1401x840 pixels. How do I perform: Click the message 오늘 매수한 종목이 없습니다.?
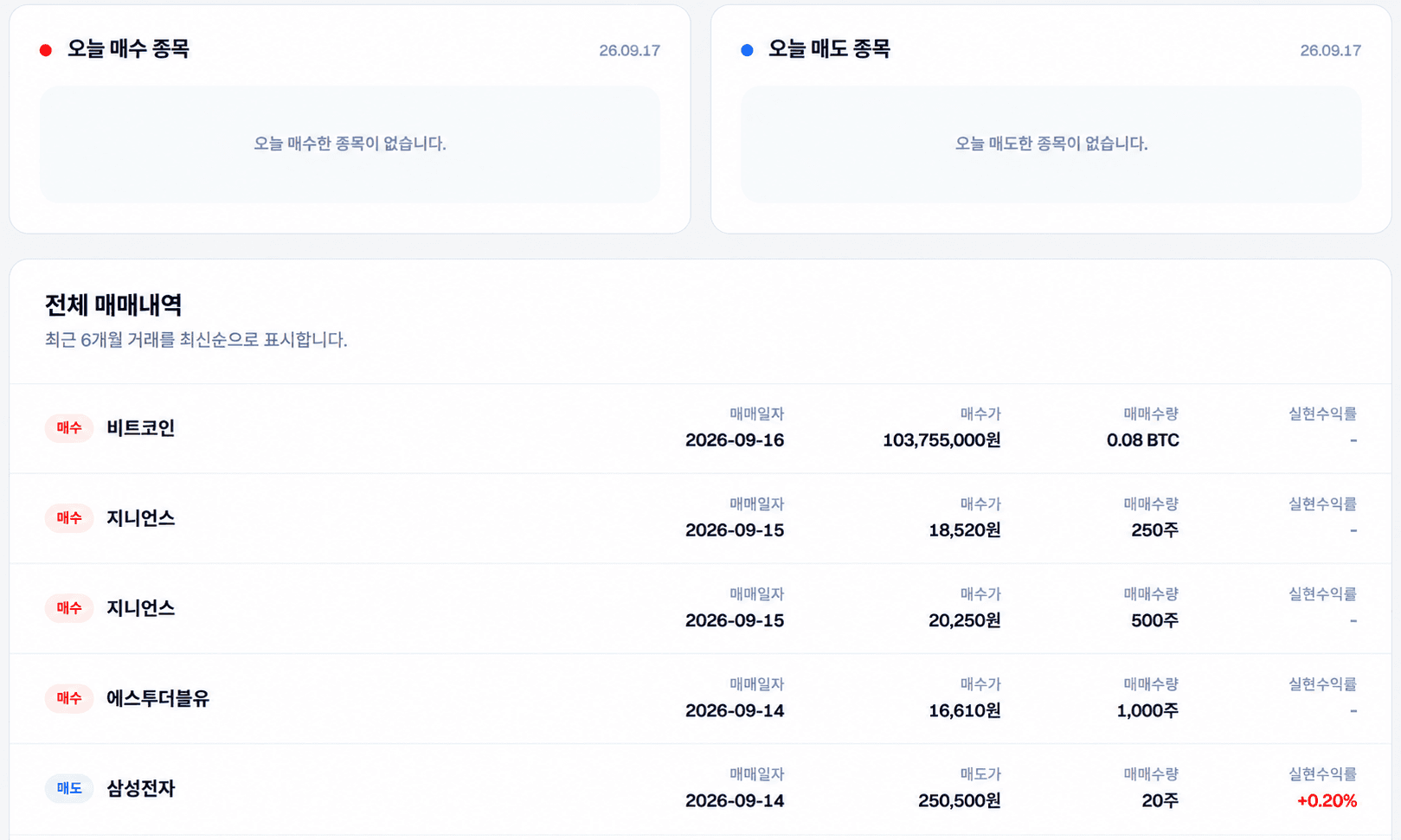[x=350, y=144]
